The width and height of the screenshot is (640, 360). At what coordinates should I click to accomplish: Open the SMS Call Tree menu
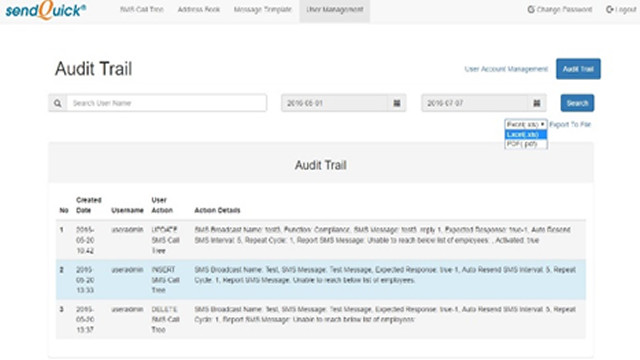click(x=142, y=9)
